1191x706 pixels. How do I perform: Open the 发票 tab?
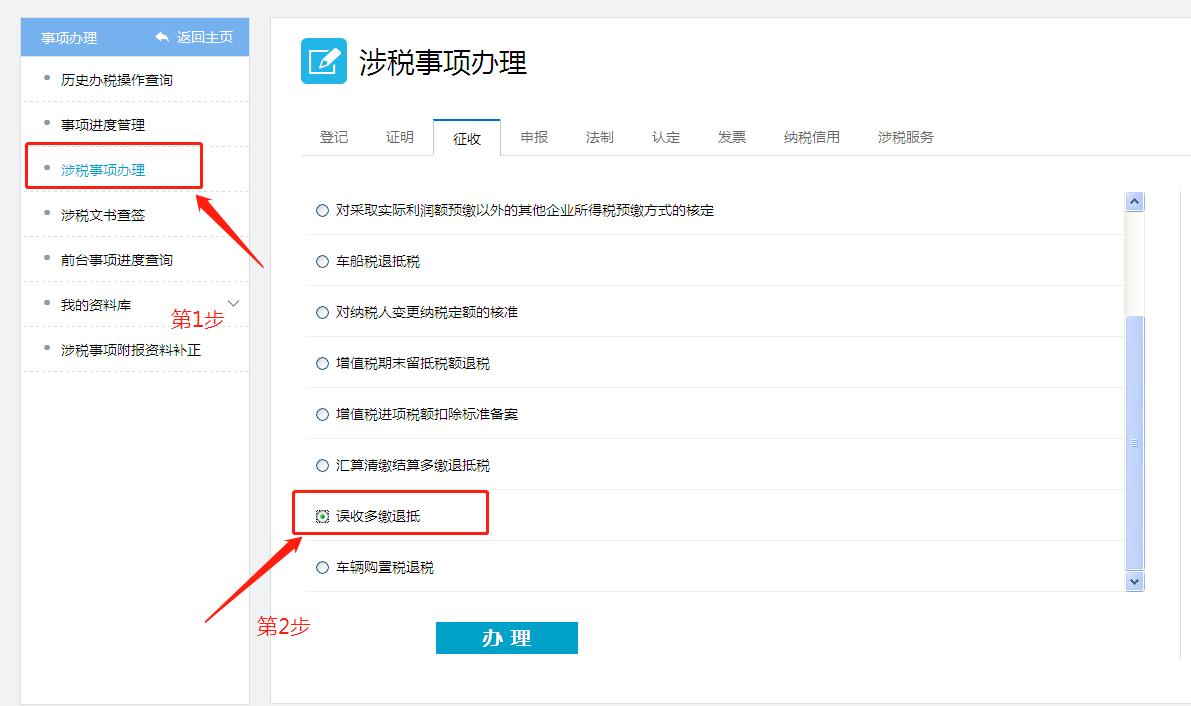(x=731, y=137)
